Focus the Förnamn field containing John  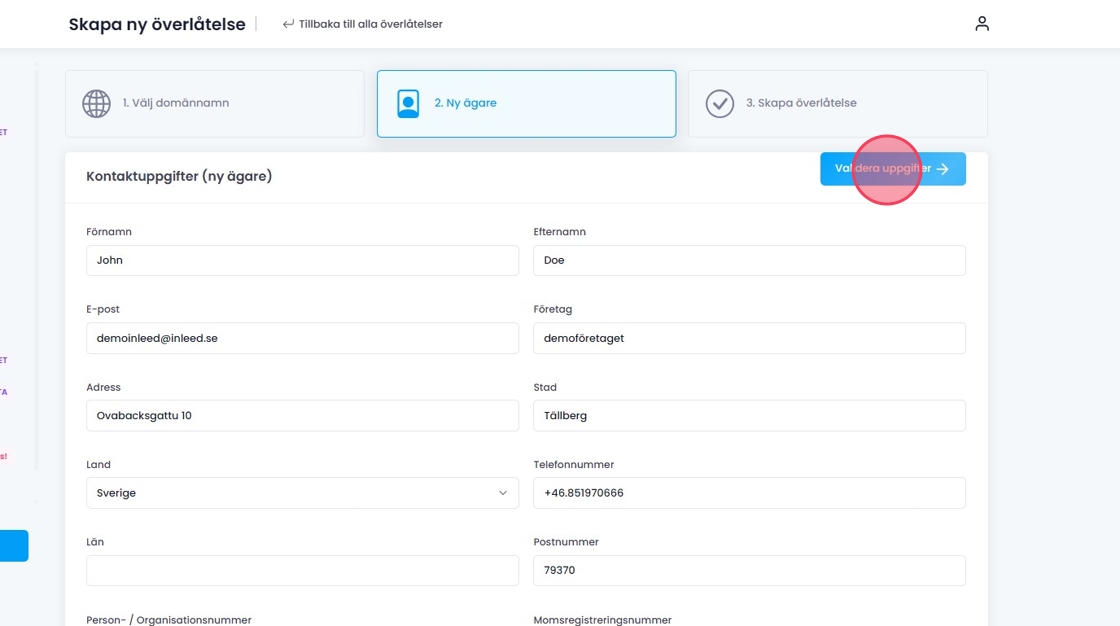[x=302, y=260]
